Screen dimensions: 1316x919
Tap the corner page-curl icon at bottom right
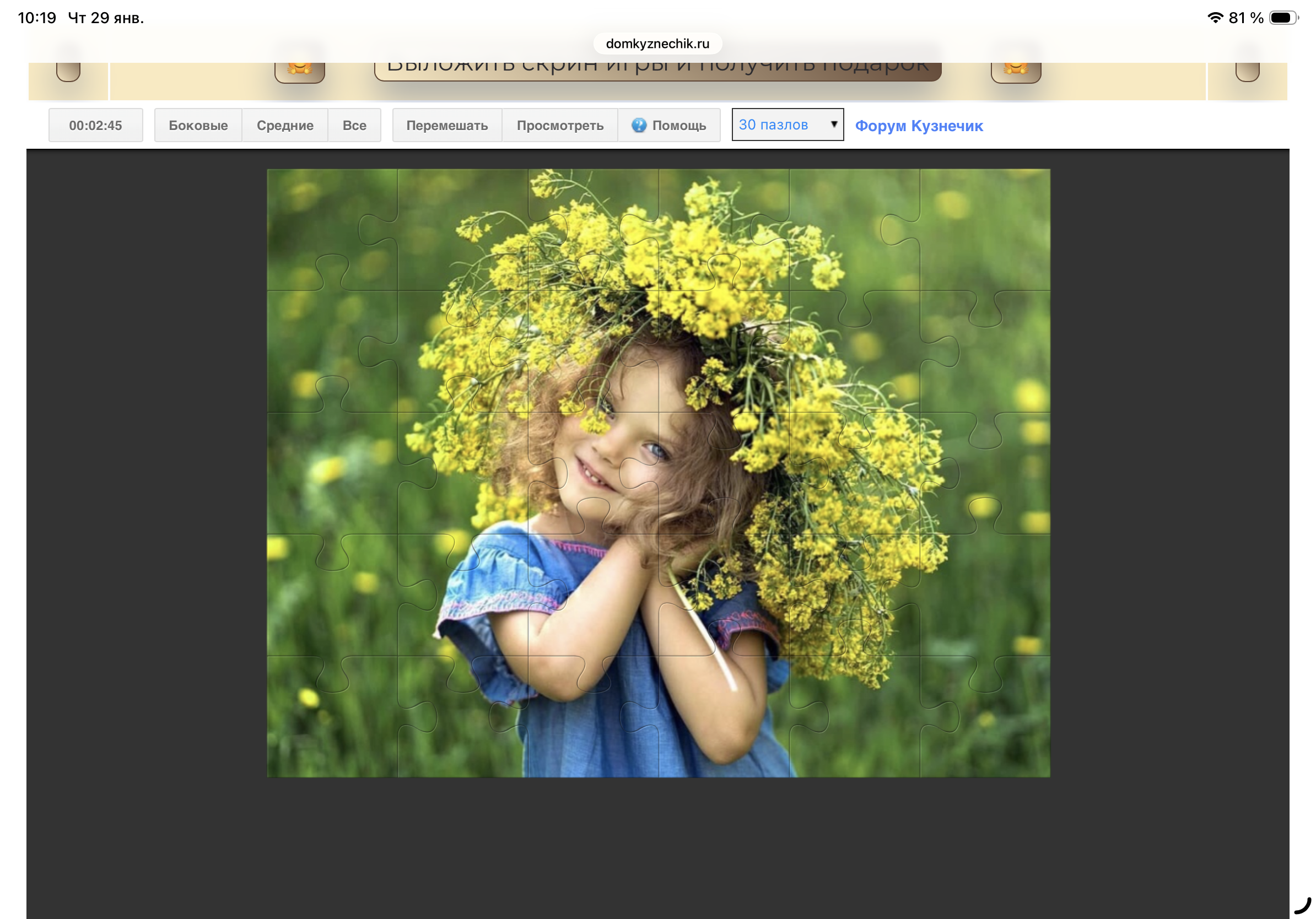(x=1302, y=906)
